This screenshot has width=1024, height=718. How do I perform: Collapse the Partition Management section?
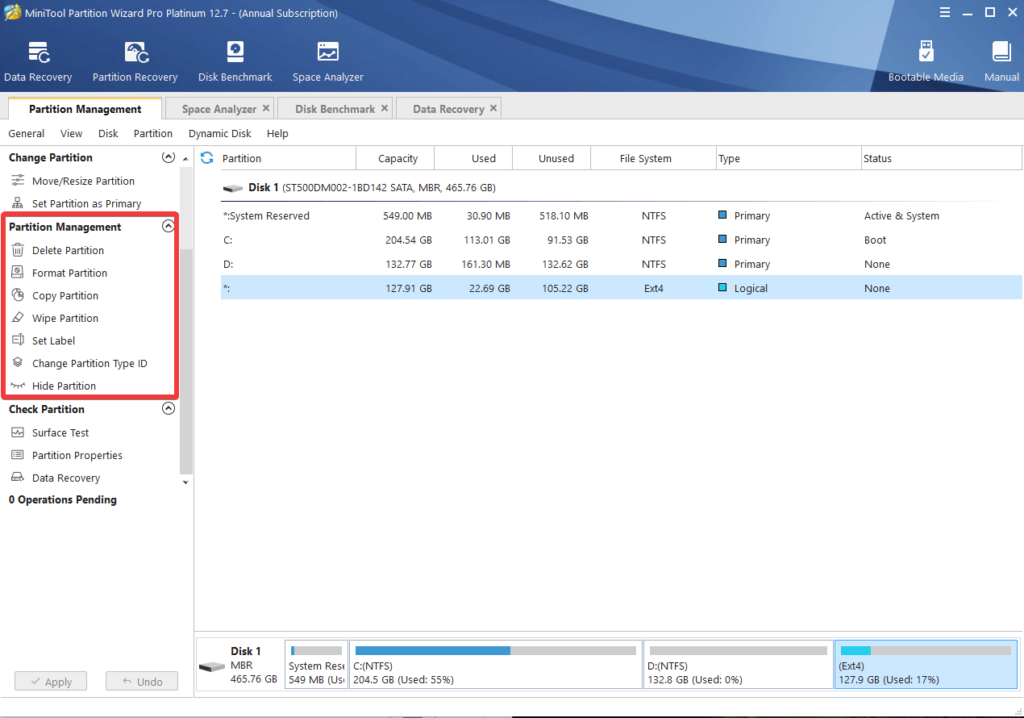(168, 226)
